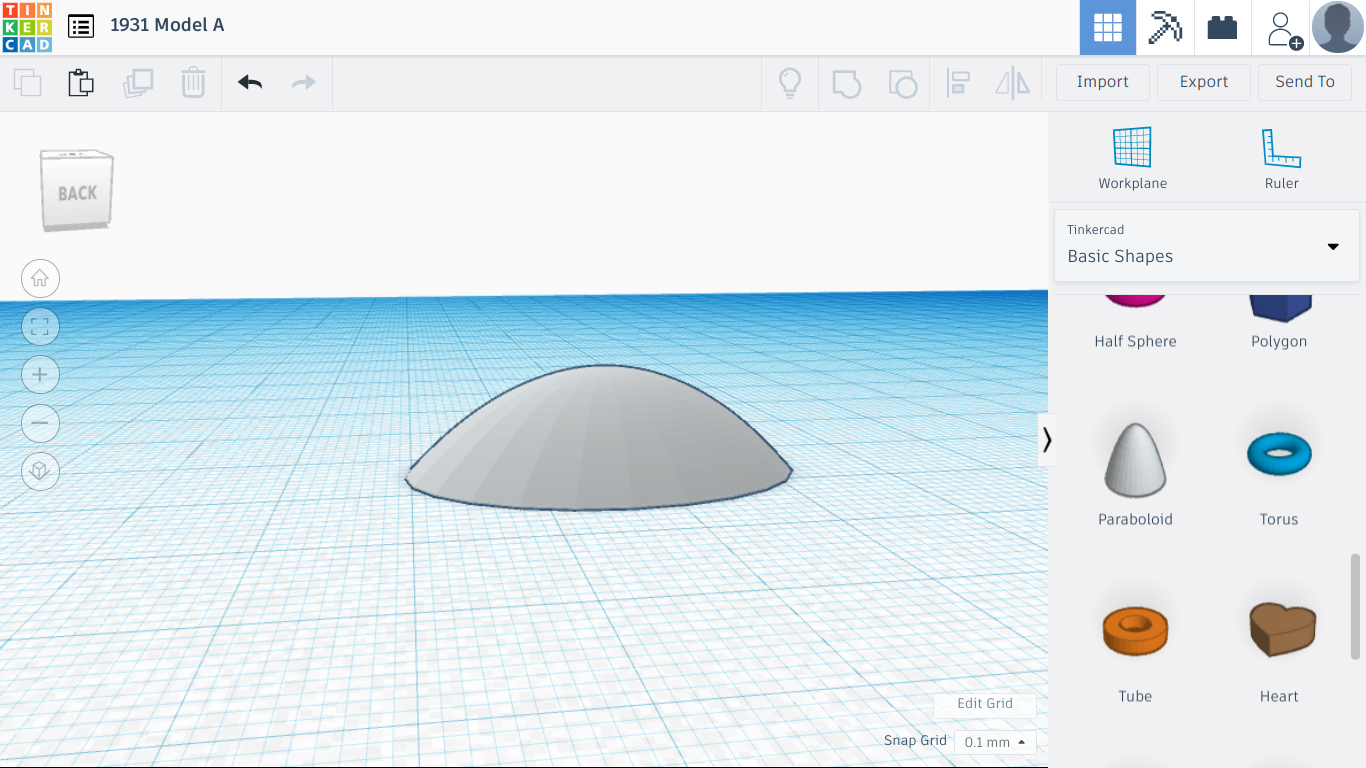This screenshot has height=768, width=1366.
Task: Select the Workplane tool
Action: 1132,155
